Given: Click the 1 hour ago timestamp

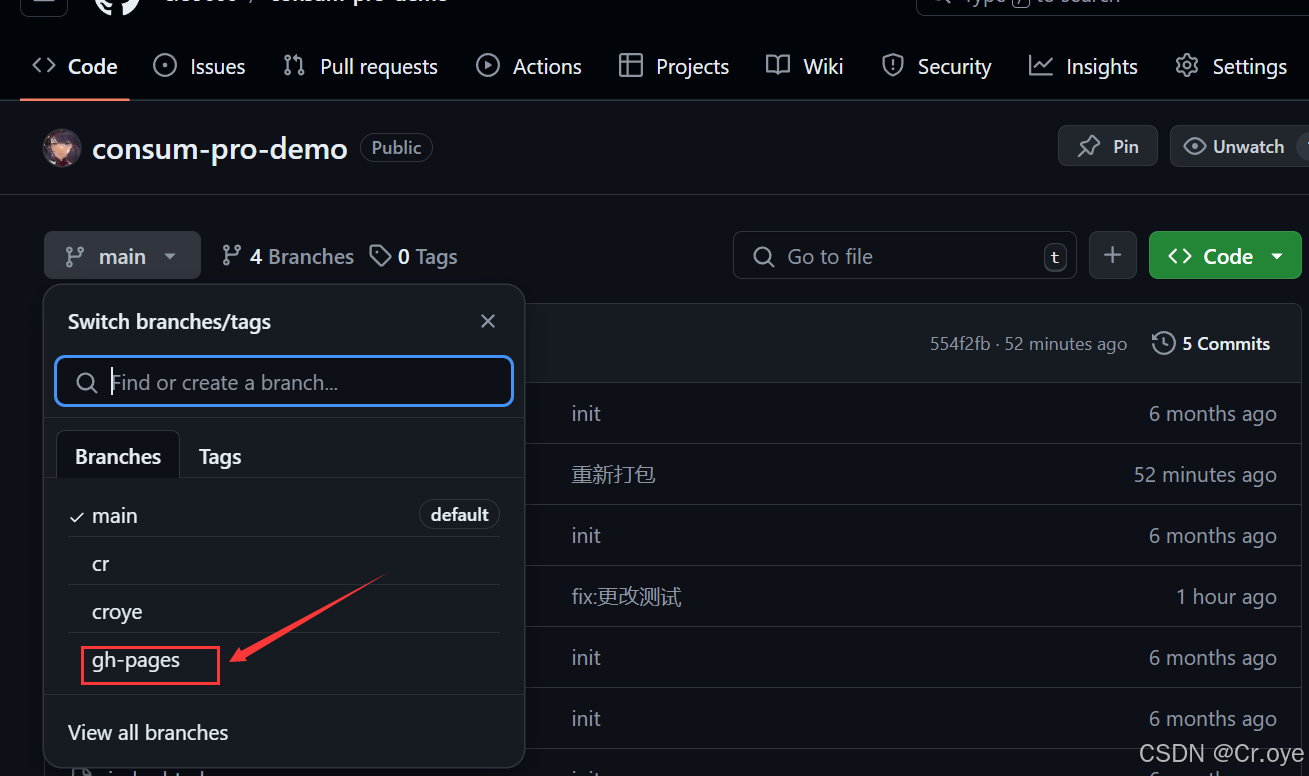Looking at the screenshot, I should pyautogui.click(x=1226, y=596).
